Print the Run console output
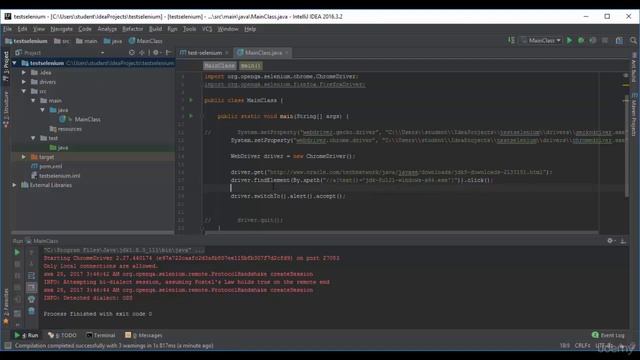The image size is (640, 360). tap(31, 299)
